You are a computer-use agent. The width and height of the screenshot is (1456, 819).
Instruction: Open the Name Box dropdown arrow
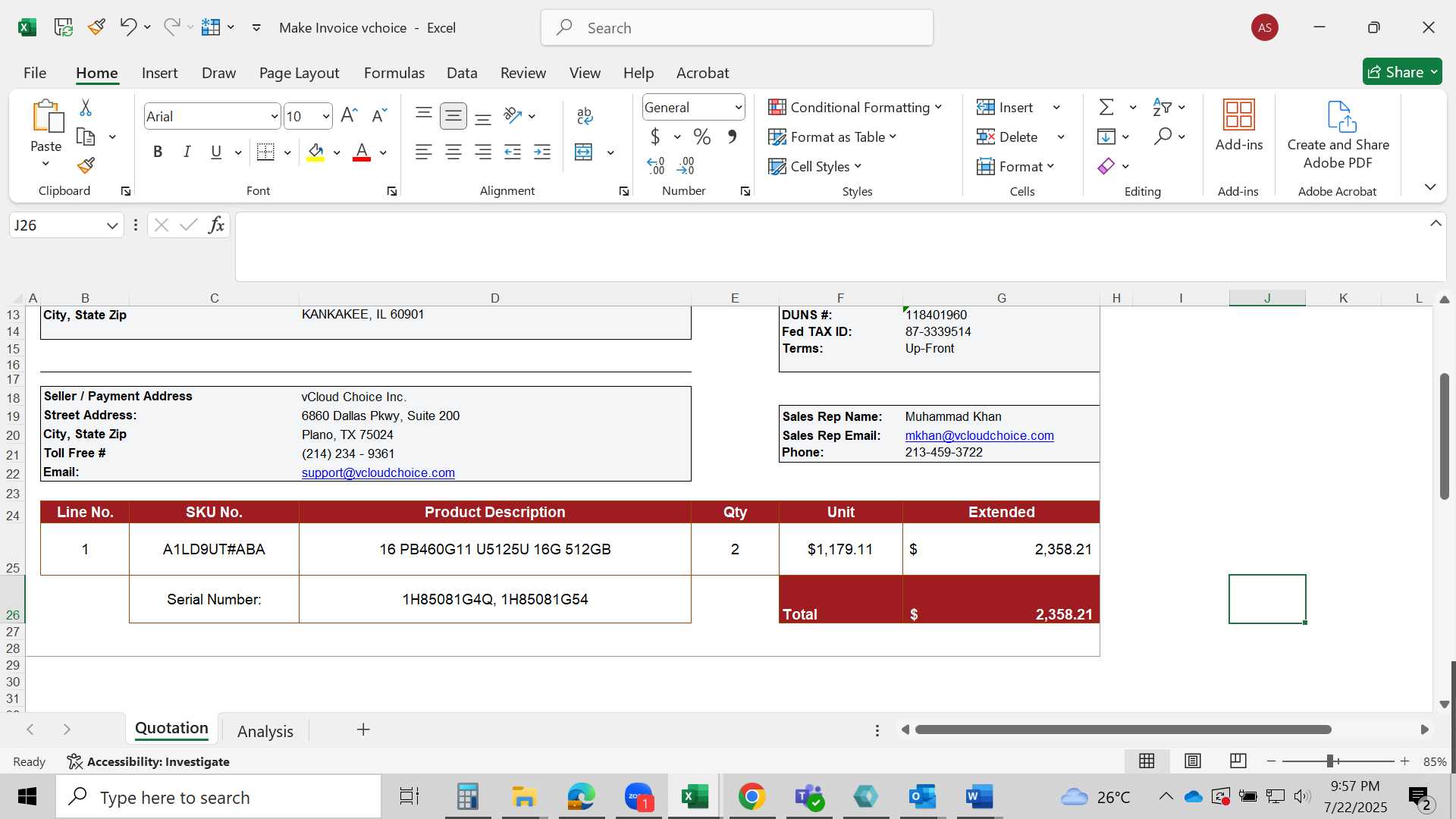(x=111, y=225)
